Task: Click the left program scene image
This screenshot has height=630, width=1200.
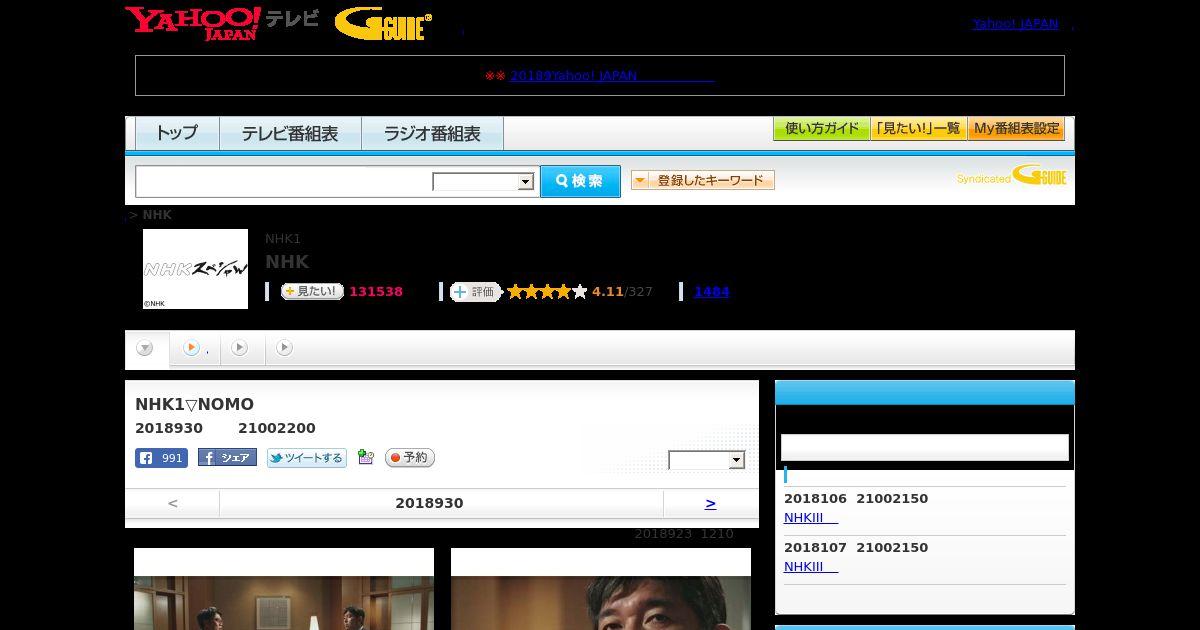Action: pos(284,589)
